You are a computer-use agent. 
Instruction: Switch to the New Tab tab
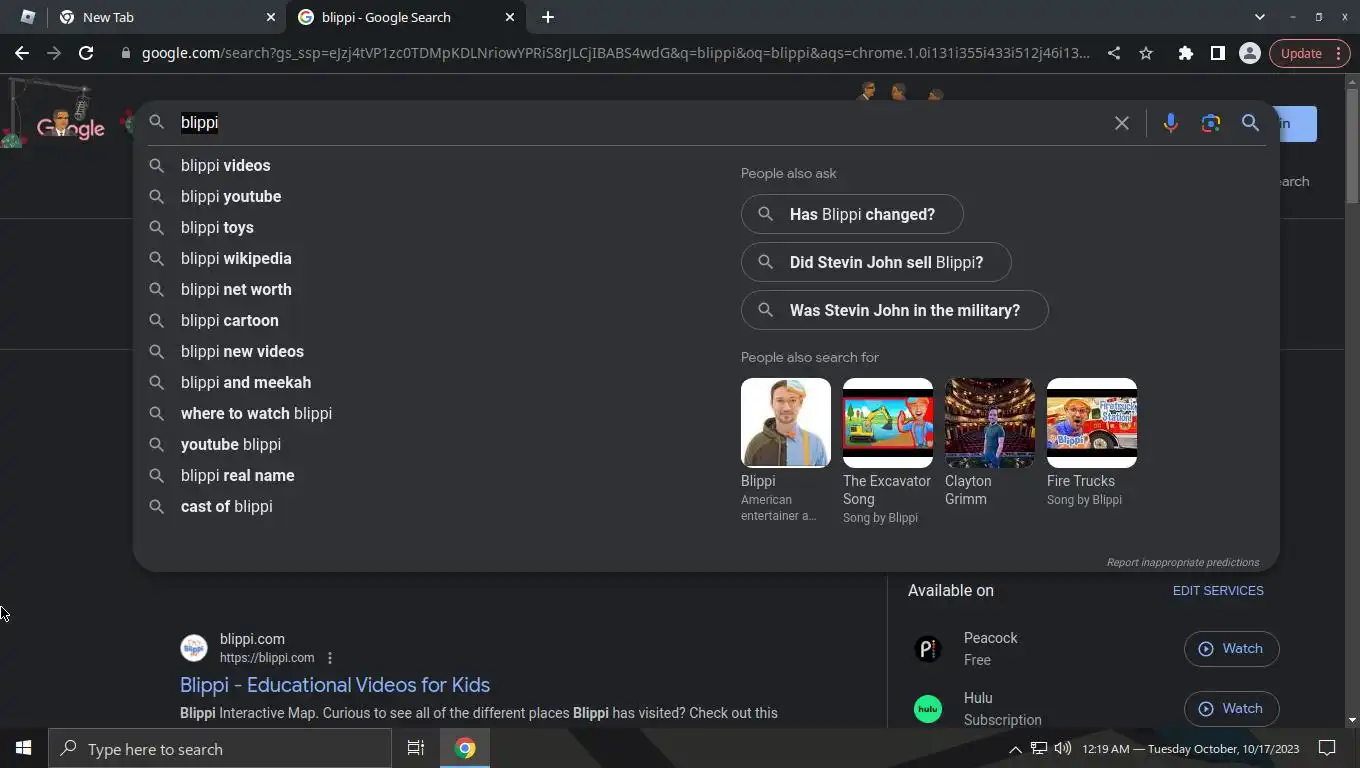pos(166,17)
